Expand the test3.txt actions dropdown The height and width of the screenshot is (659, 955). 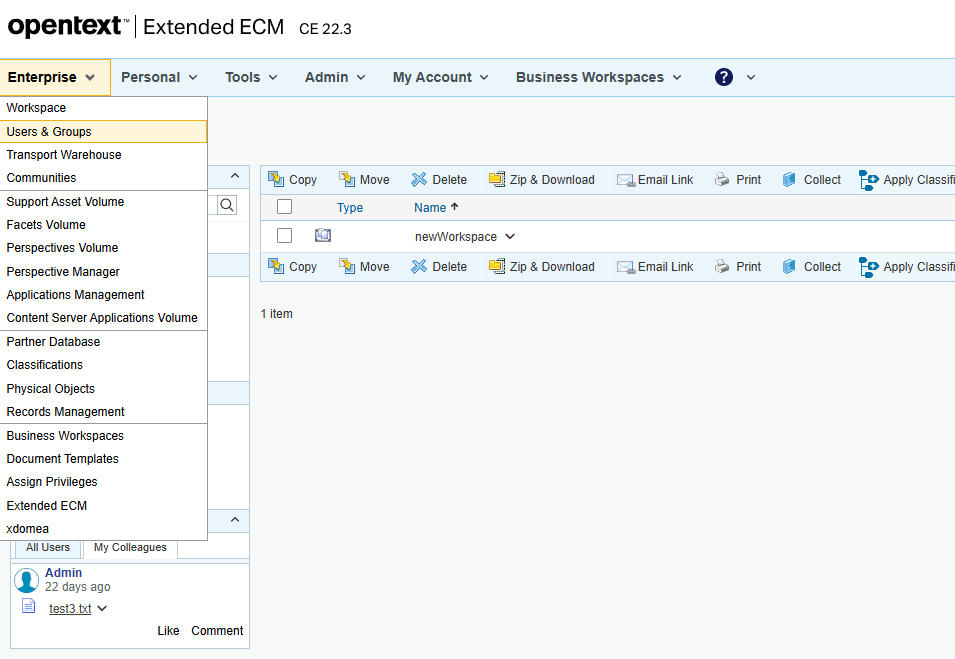click(102, 609)
